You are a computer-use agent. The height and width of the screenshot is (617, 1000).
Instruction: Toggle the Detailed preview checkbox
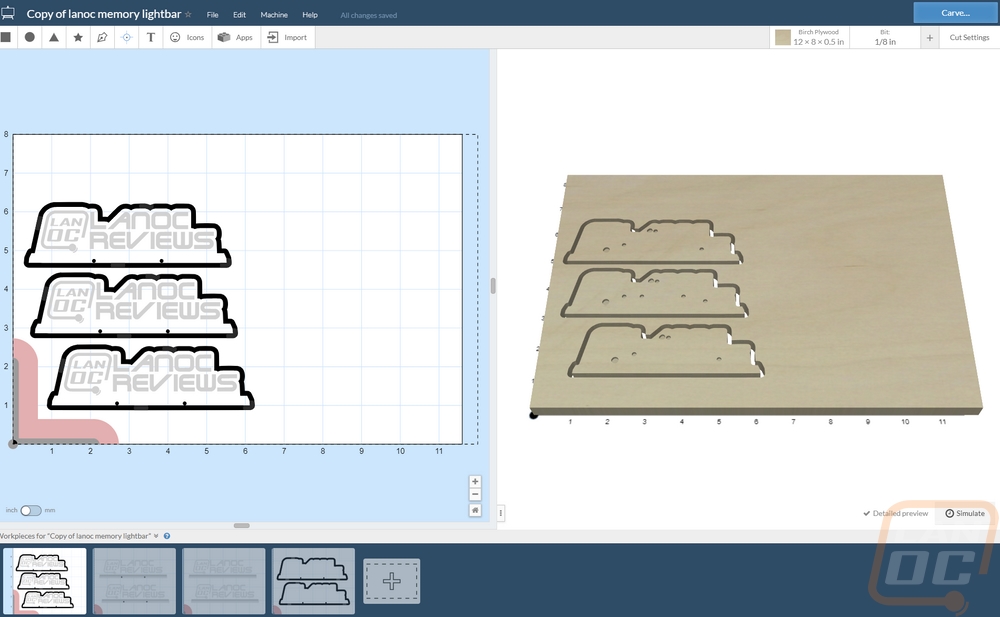point(895,513)
